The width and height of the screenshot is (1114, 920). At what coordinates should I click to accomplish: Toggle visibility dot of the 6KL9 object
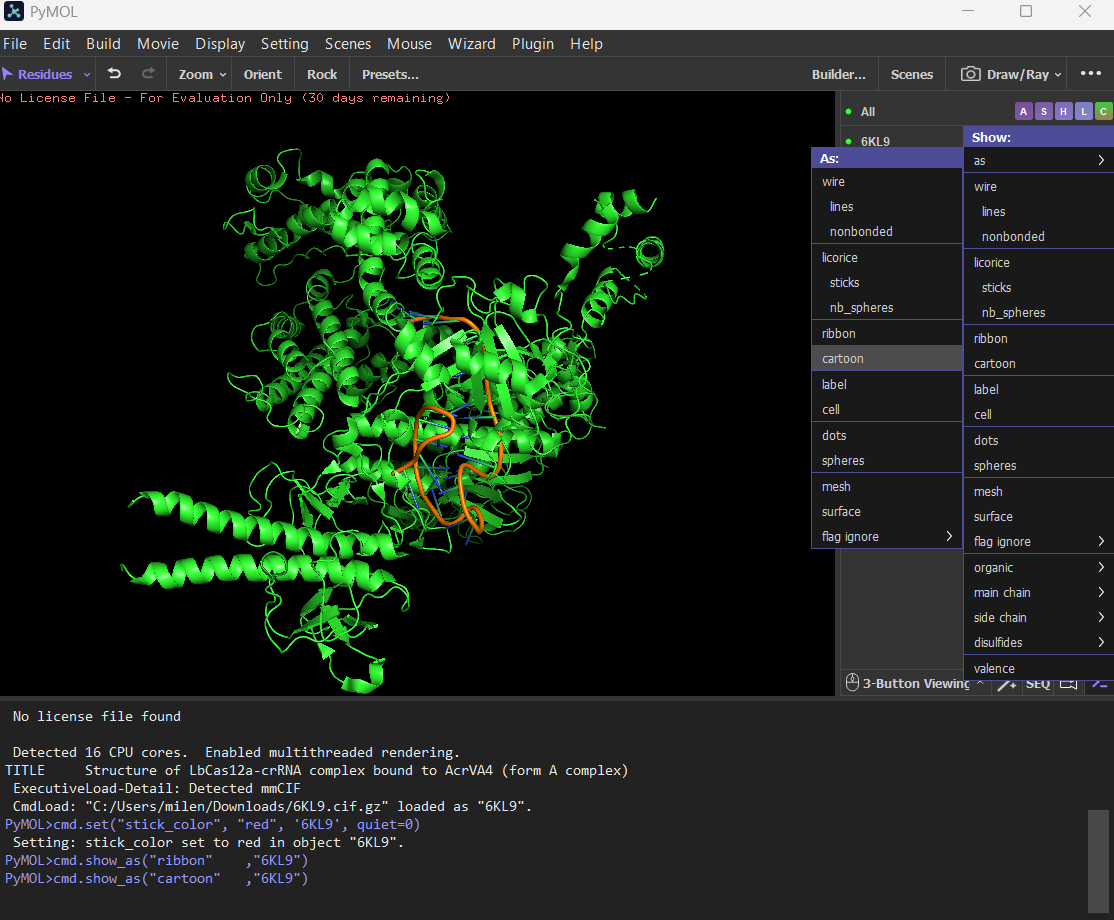click(x=848, y=141)
